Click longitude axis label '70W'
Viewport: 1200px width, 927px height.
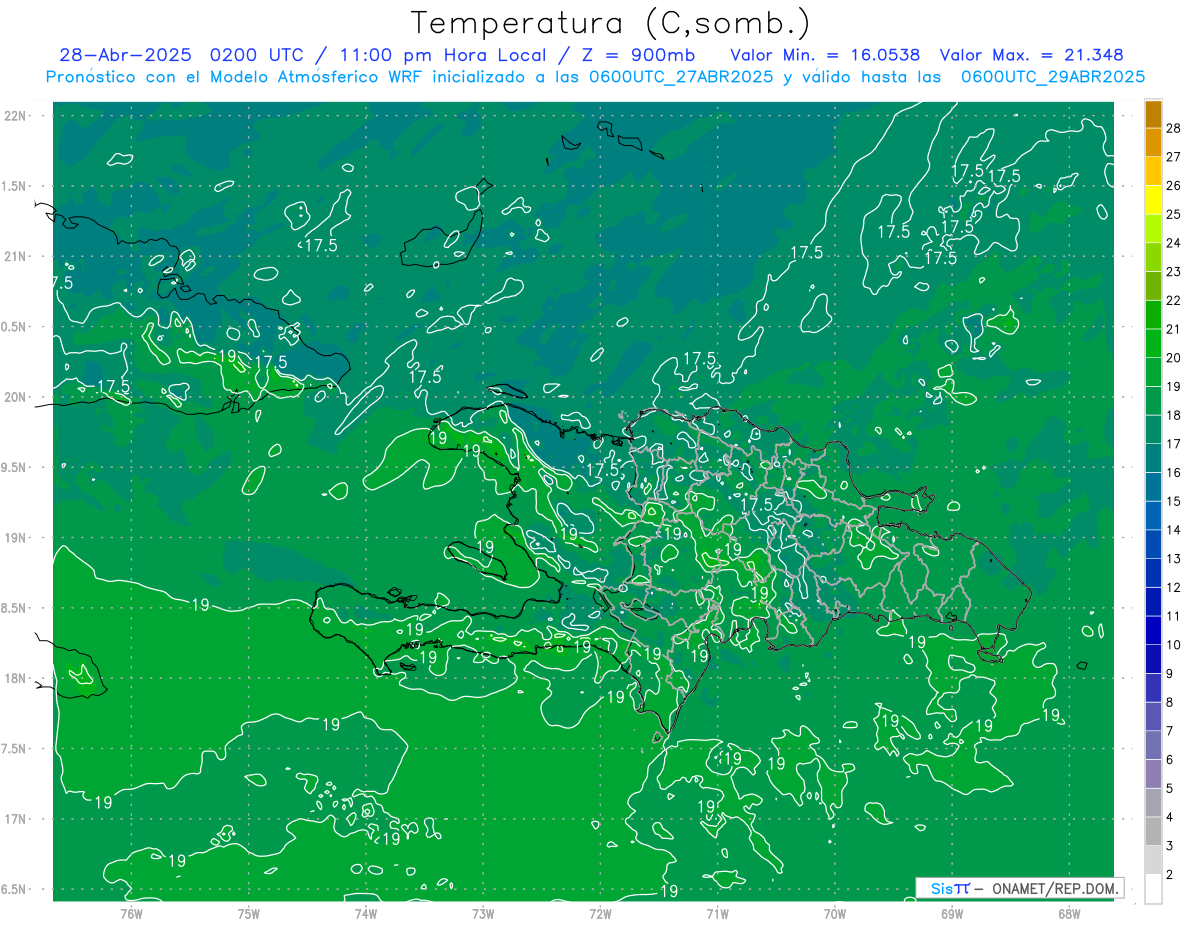835,913
